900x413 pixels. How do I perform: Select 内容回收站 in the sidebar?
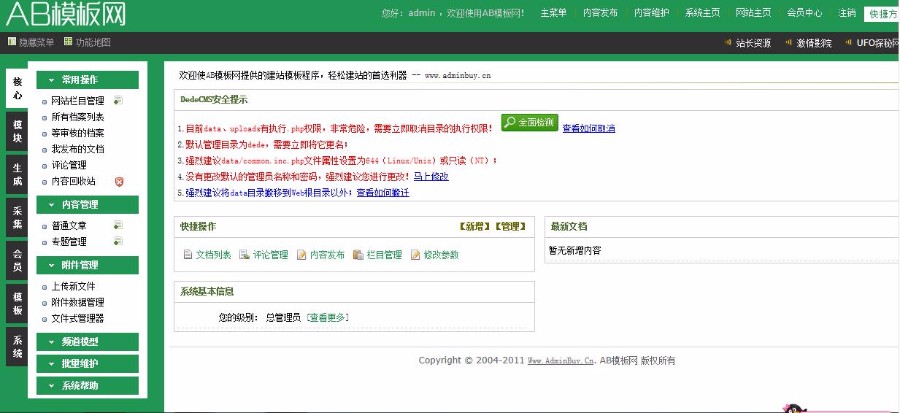tap(73, 181)
